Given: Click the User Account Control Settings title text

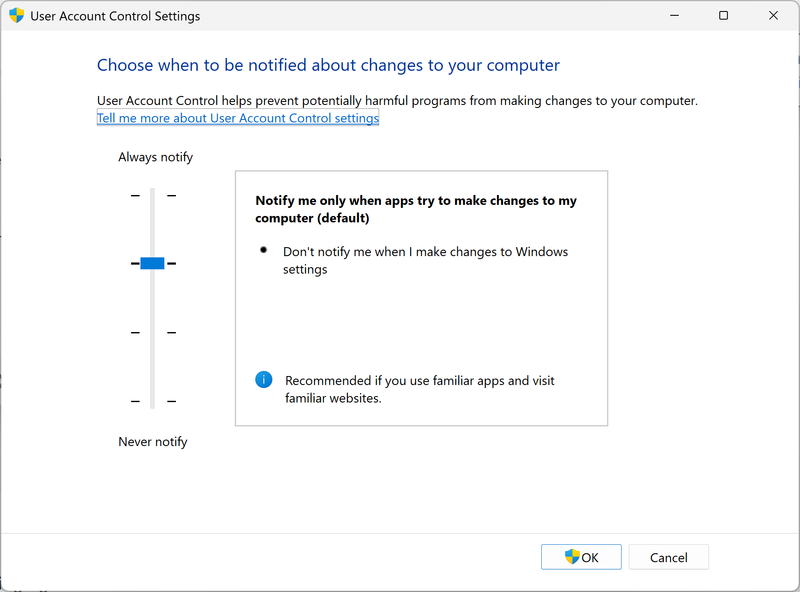Looking at the screenshot, I should pyautogui.click(x=115, y=16).
